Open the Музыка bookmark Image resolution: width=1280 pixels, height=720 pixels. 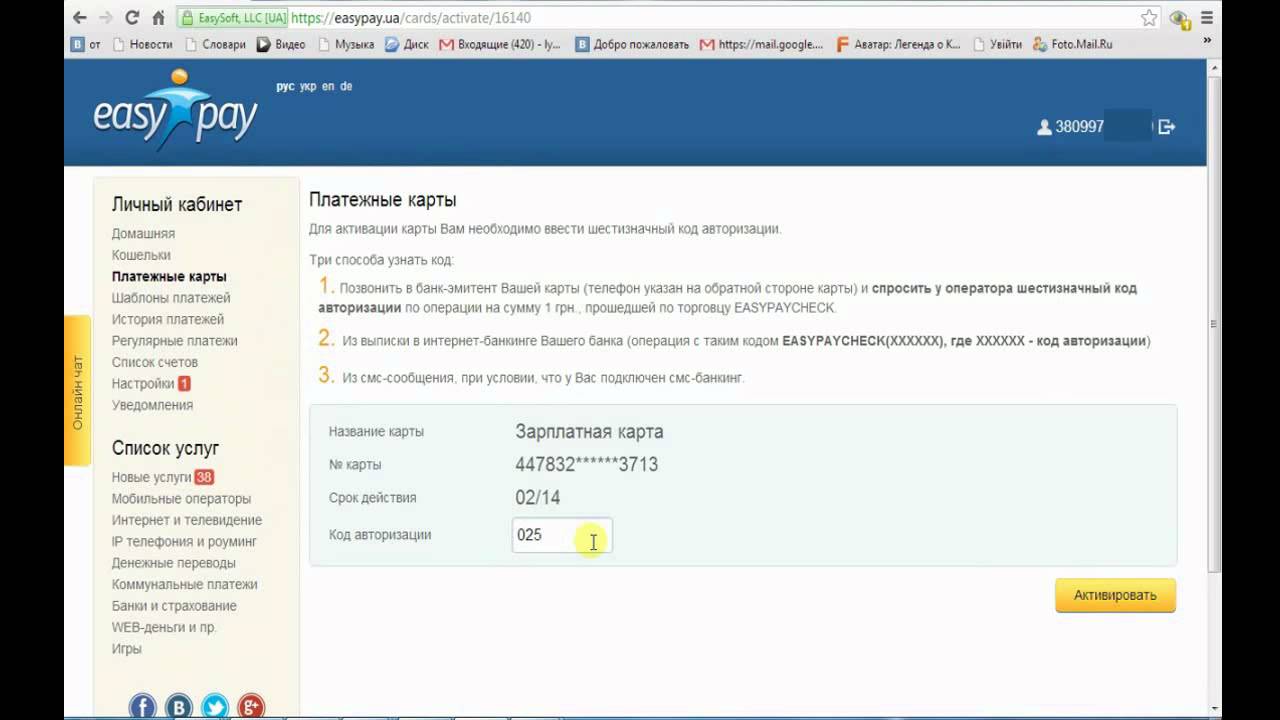coord(346,44)
